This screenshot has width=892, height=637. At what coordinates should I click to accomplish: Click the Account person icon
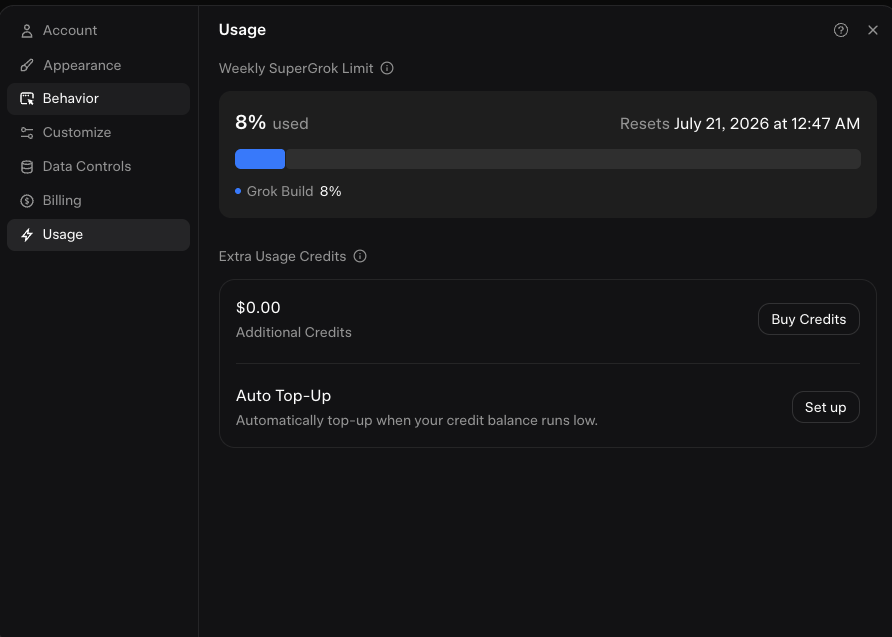[27, 31]
